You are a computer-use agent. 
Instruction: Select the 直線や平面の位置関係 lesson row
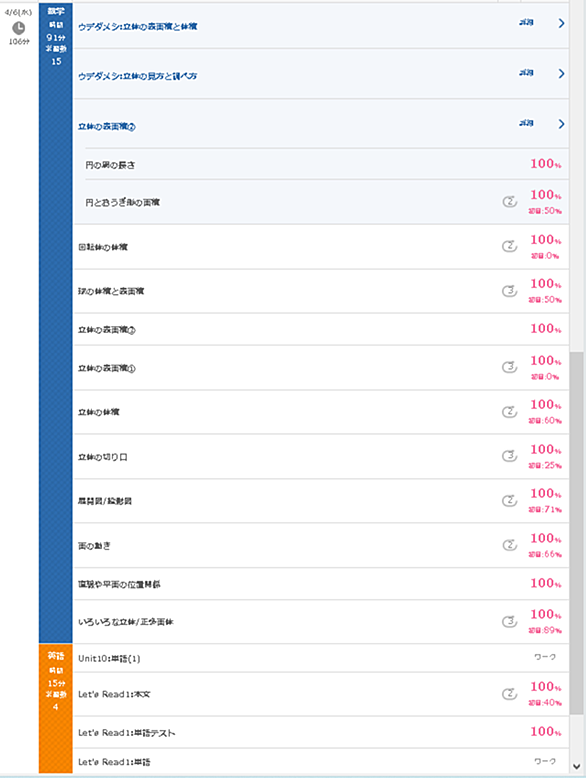pyautogui.click(x=321, y=584)
